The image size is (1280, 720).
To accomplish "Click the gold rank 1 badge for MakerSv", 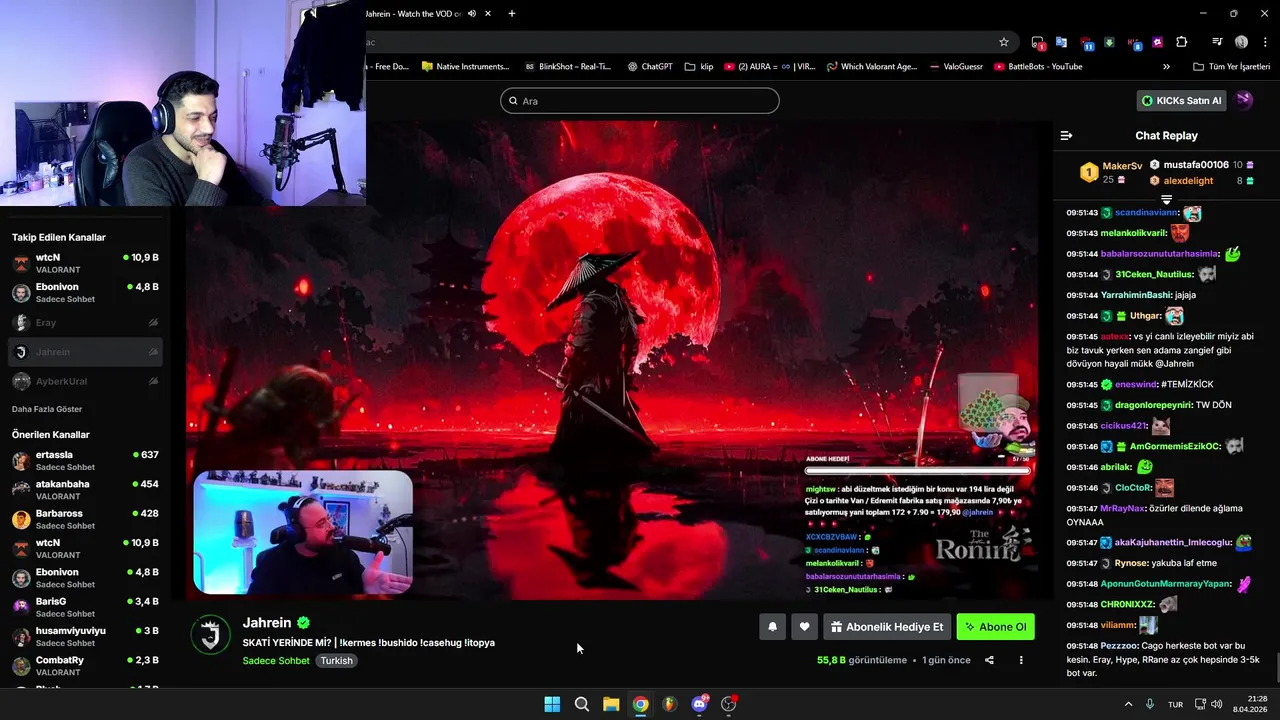I will [x=1089, y=173].
